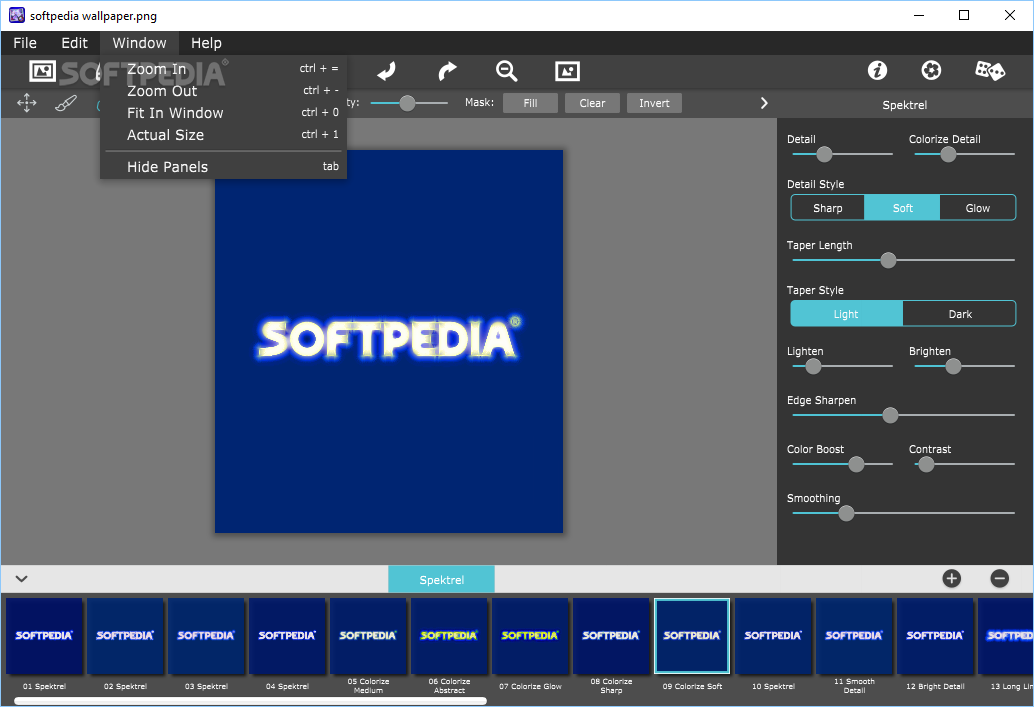
Task: Adjust the Smoothing slider
Action: pyautogui.click(x=846, y=513)
